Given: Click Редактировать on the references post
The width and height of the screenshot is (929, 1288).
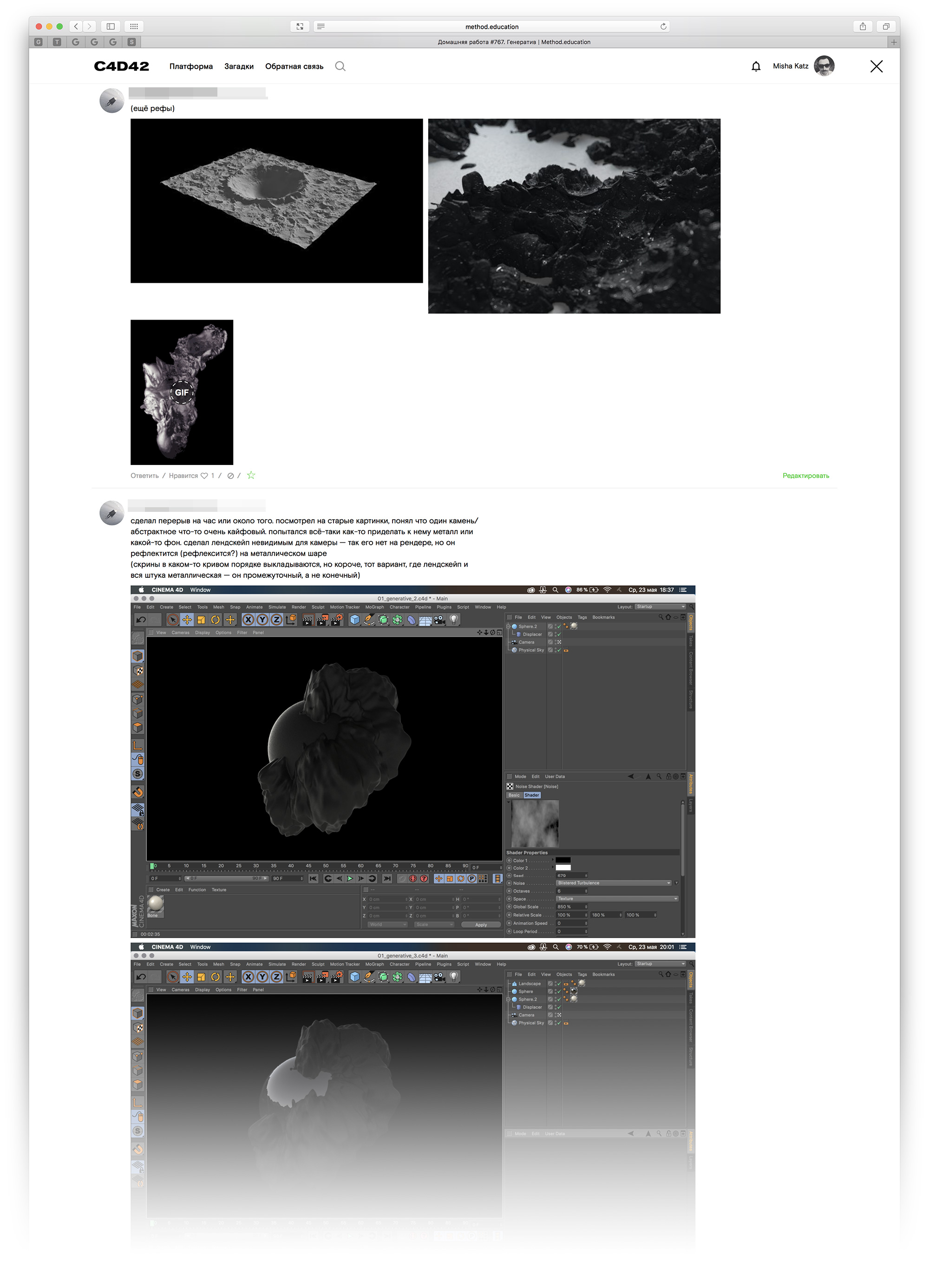Looking at the screenshot, I should tap(806, 476).
